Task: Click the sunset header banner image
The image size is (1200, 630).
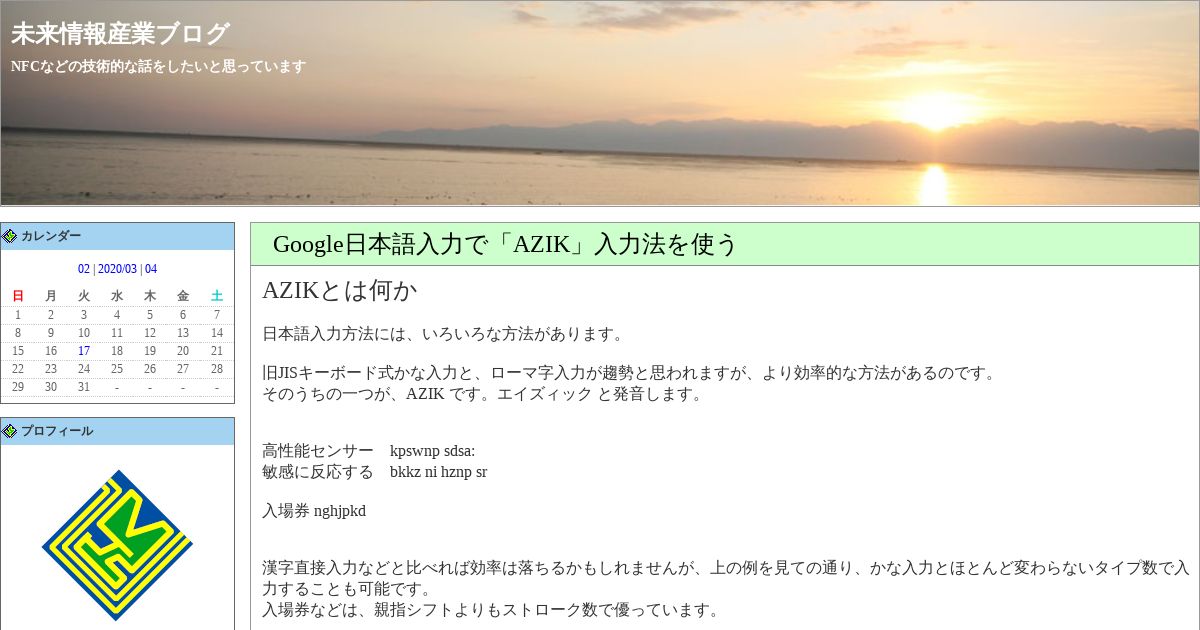Action: [x=600, y=103]
